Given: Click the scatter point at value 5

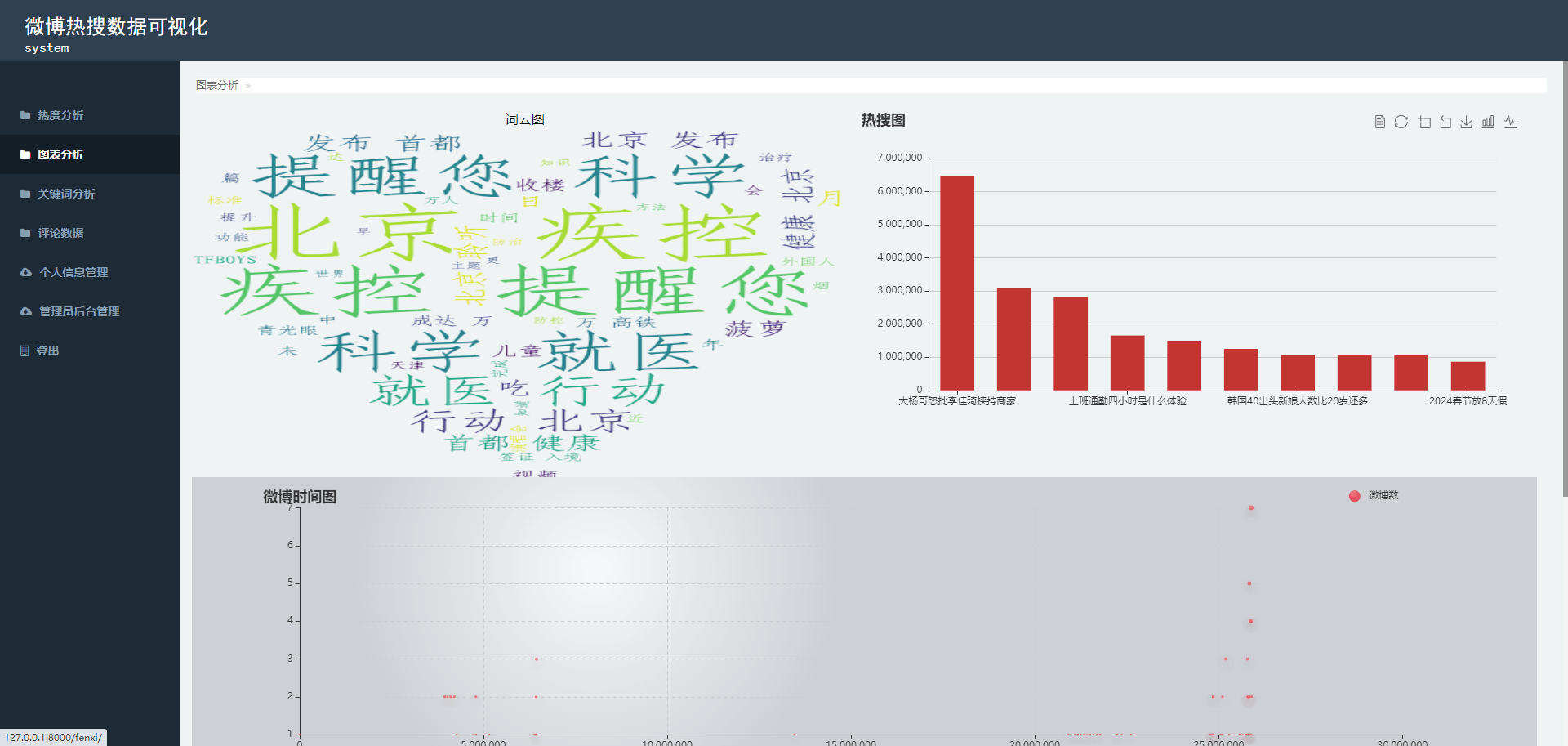Looking at the screenshot, I should 1249,583.
